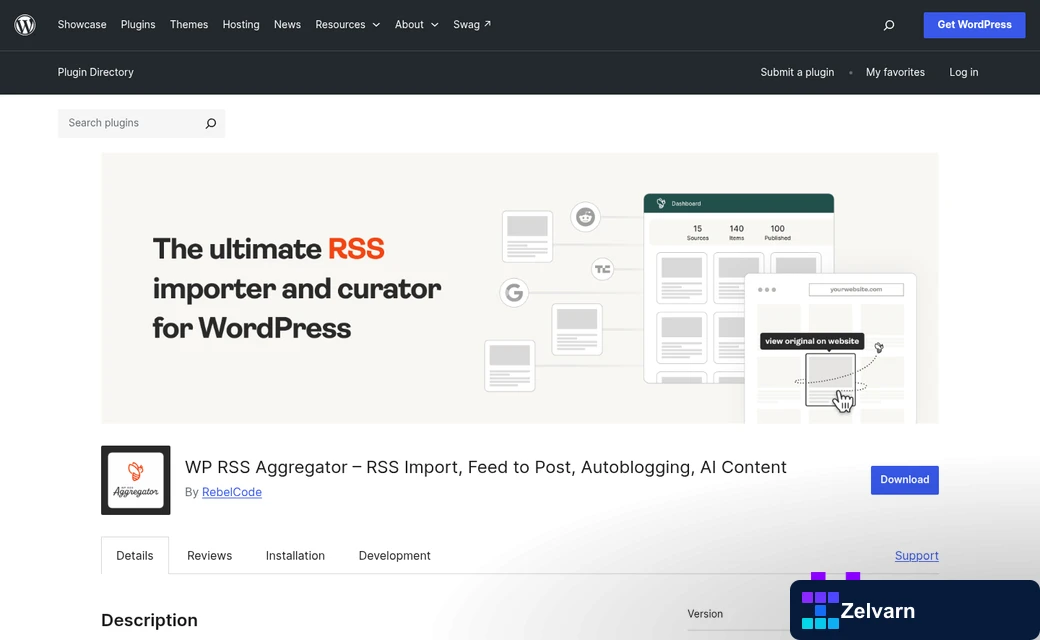Expand the Resources dropdown menu
Image resolution: width=1040 pixels, height=640 pixels.
click(x=347, y=25)
